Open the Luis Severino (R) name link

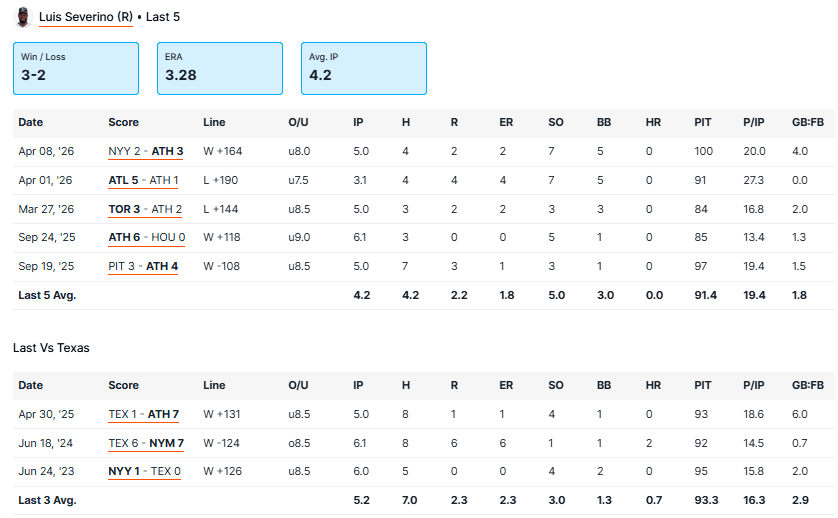(85, 17)
